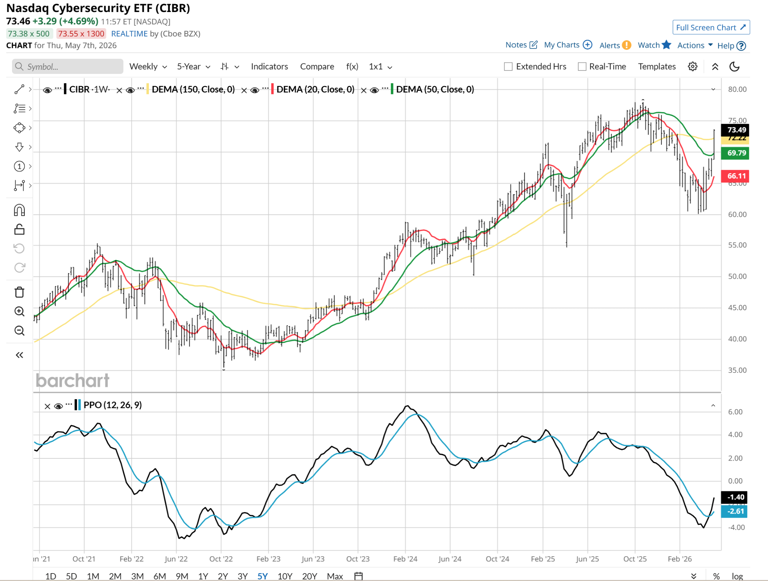The image size is (768, 581).
Task: Choose the shapes drawing tool
Action: 19,128
